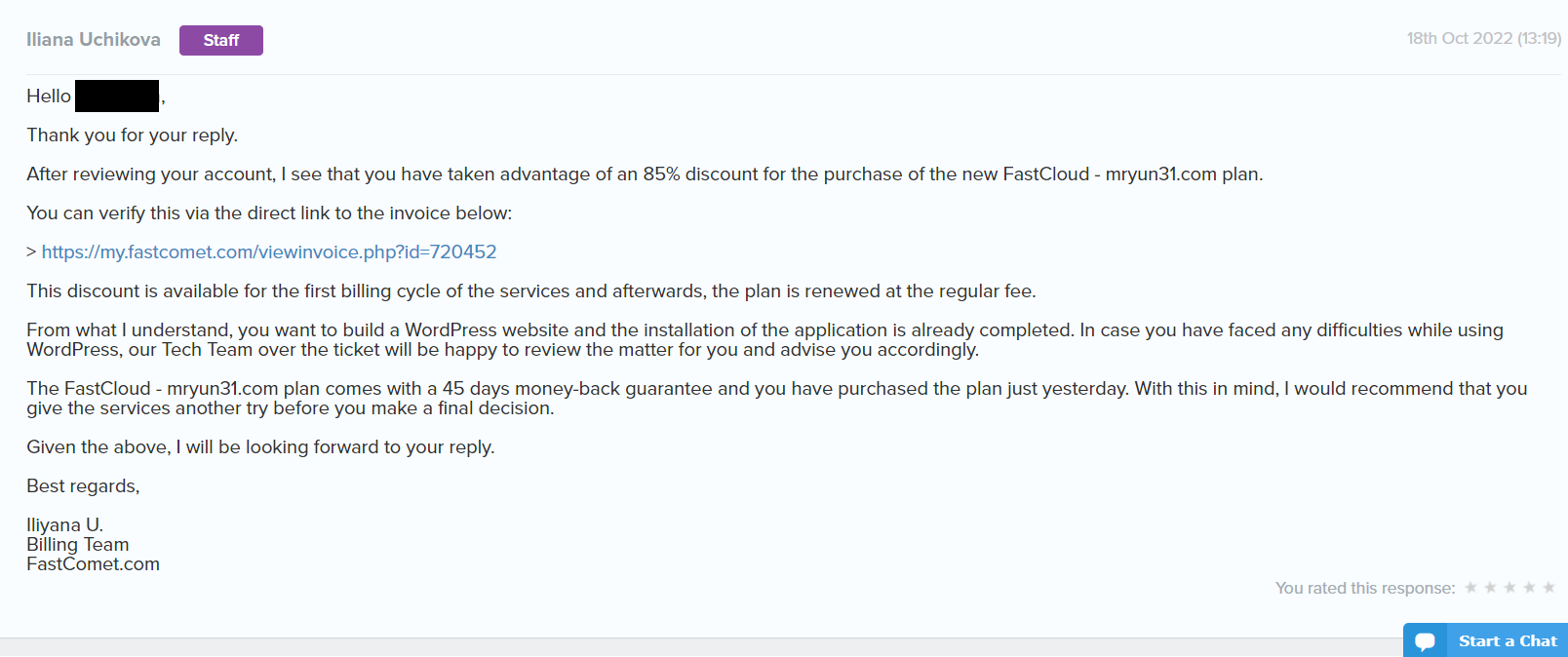Click the chat speech bubble icon
This screenshot has width=1568, height=657.
[x=1426, y=640]
